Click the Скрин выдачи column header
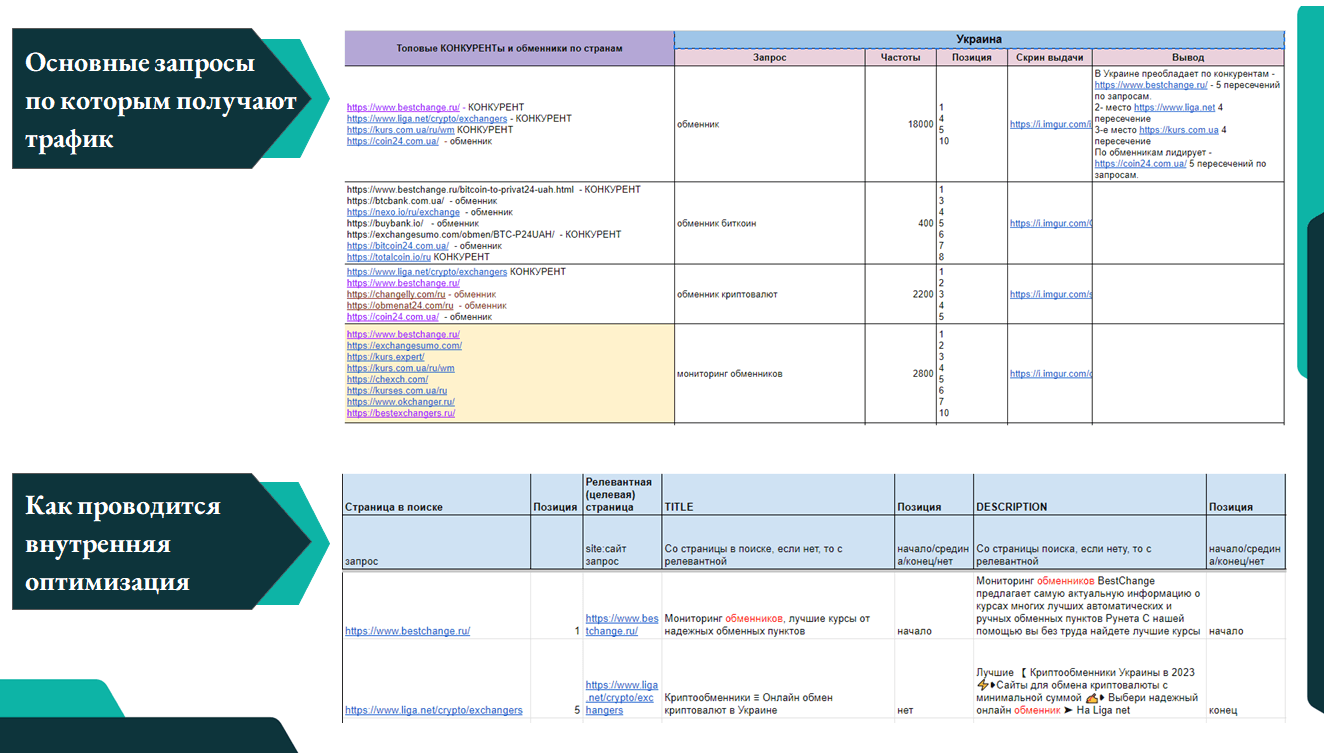 pos(1049,58)
